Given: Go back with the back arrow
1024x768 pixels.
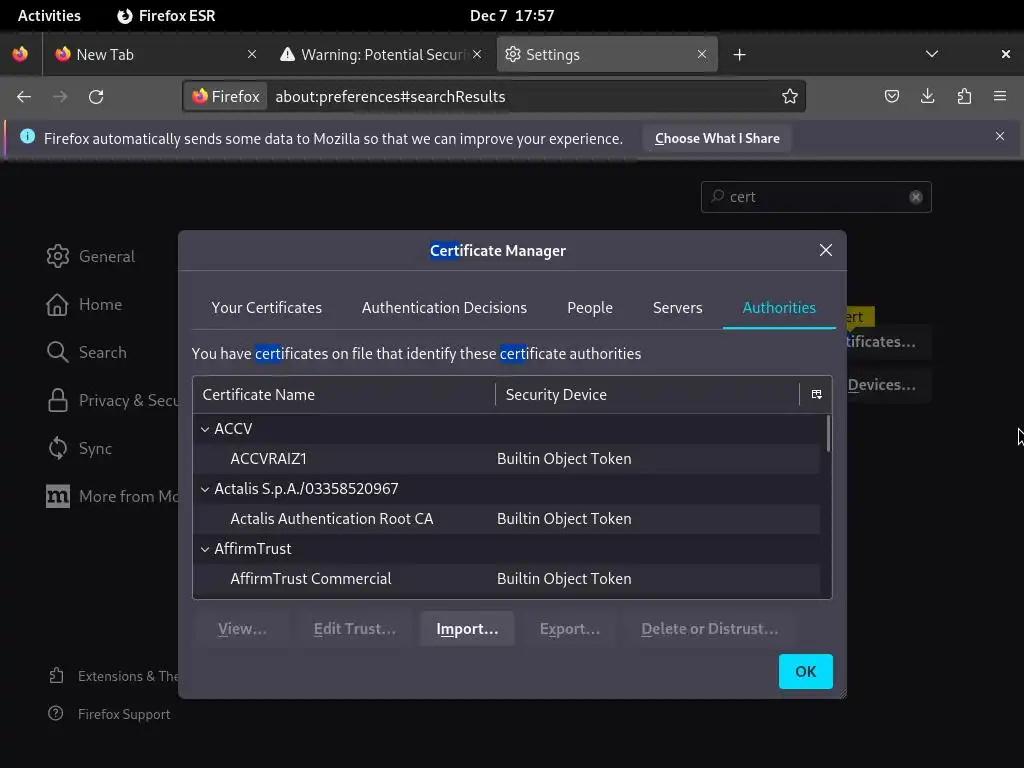Looking at the screenshot, I should coord(24,97).
